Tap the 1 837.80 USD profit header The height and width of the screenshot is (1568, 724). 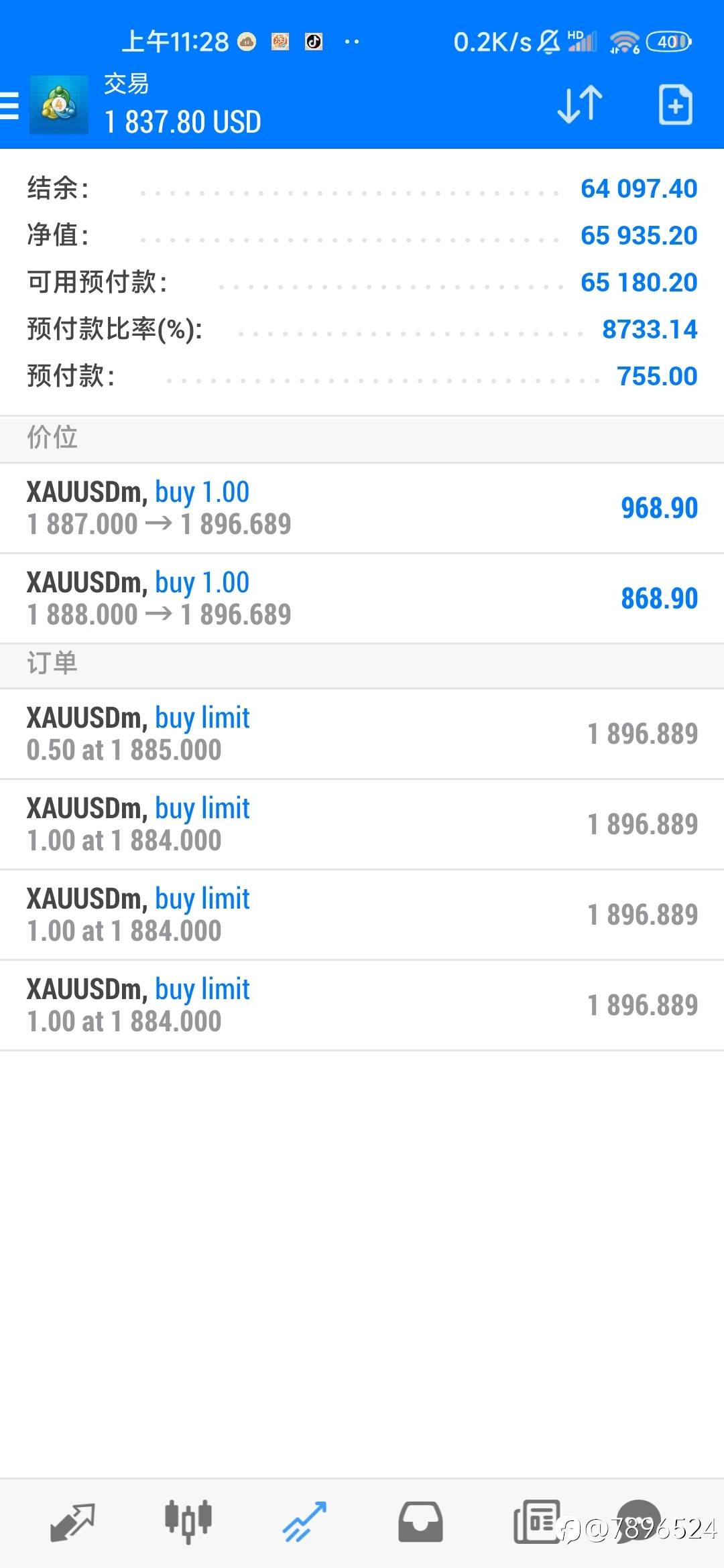[x=183, y=122]
